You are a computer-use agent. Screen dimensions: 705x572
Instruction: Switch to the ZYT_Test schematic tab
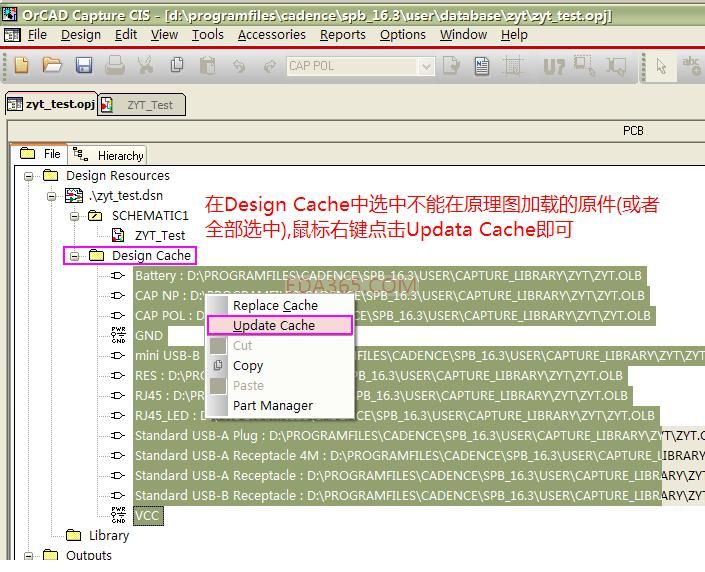pos(142,105)
